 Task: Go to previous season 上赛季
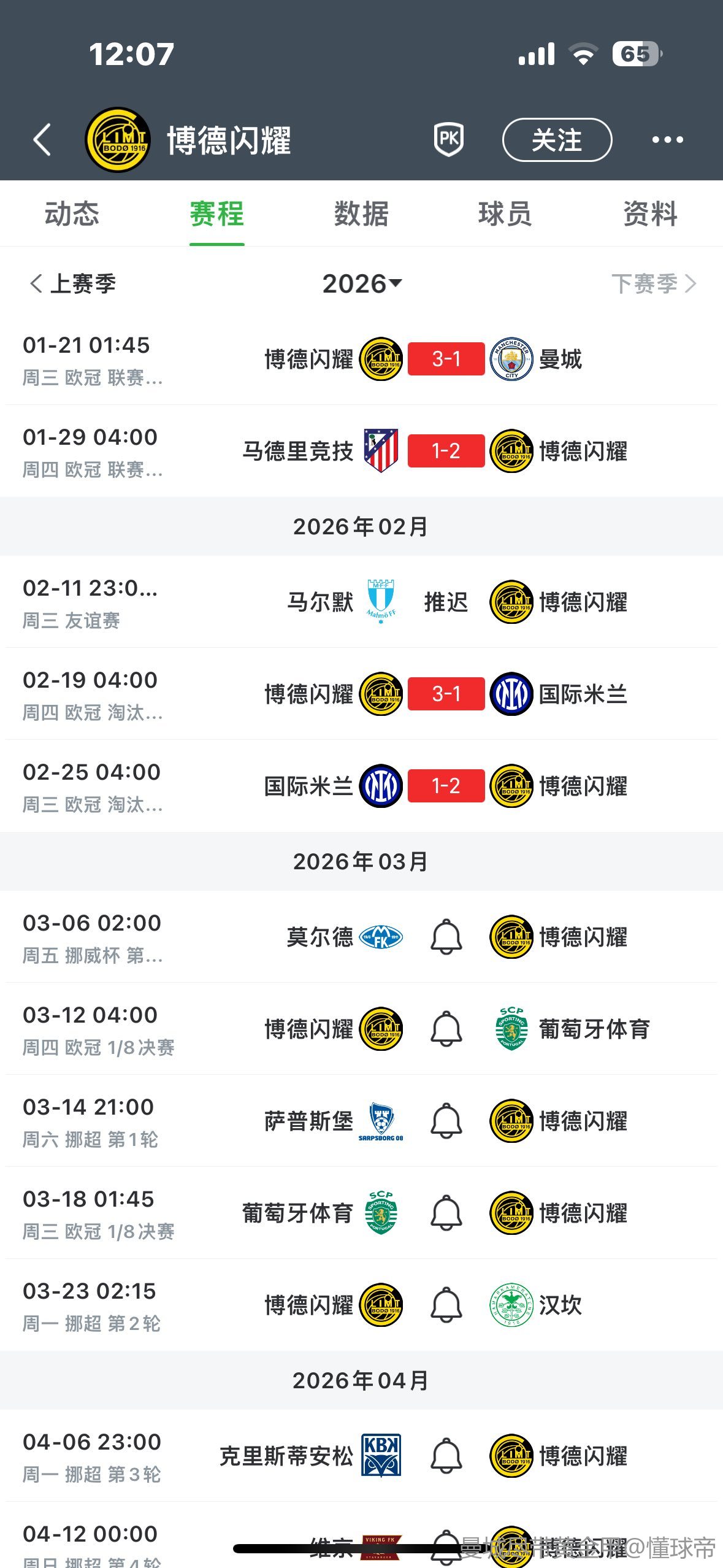[72, 284]
